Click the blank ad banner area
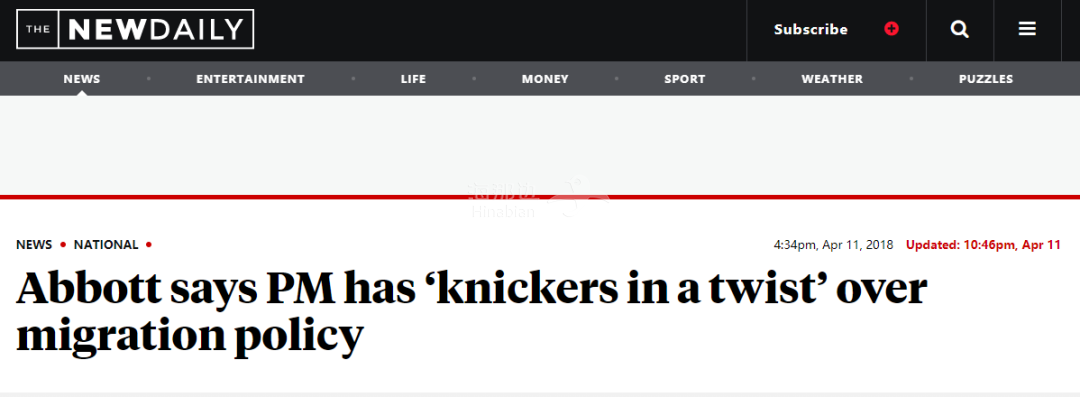Image resolution: width=1080 pixels, height=397 pixels. pos(540,145)
